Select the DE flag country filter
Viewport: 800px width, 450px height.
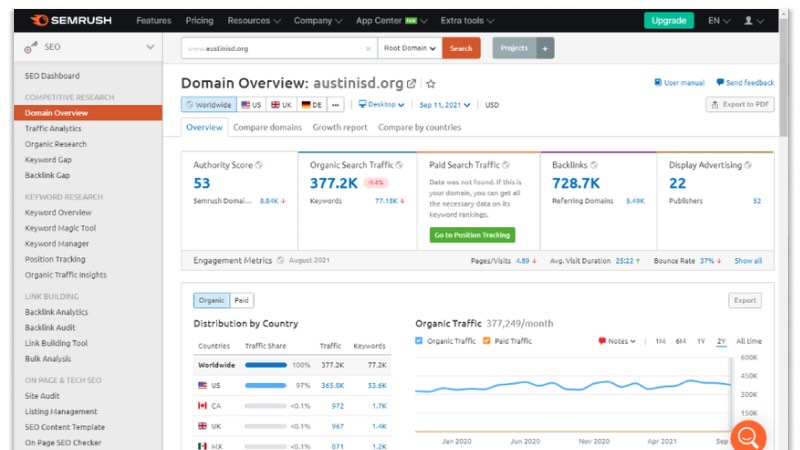[x=312, y=105]
